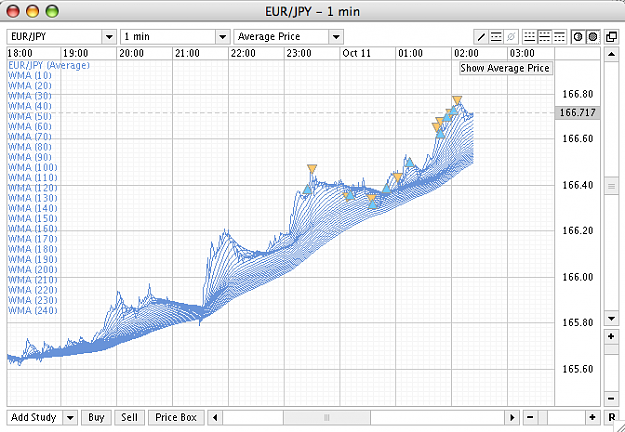625x432 pixels.
Task: Click the vertical scrollbar down arrow
Action: pos(611,319)
